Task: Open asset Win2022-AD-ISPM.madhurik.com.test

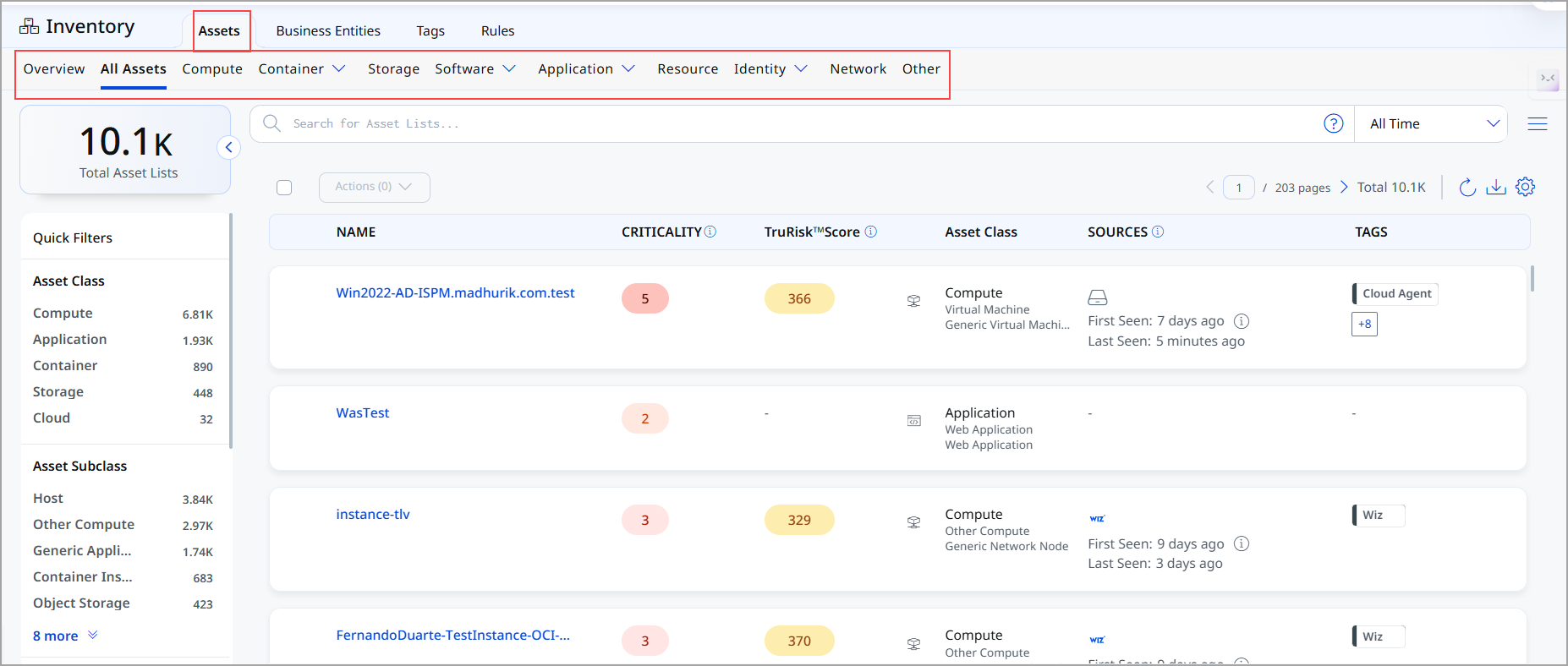Action: point(455,292)
